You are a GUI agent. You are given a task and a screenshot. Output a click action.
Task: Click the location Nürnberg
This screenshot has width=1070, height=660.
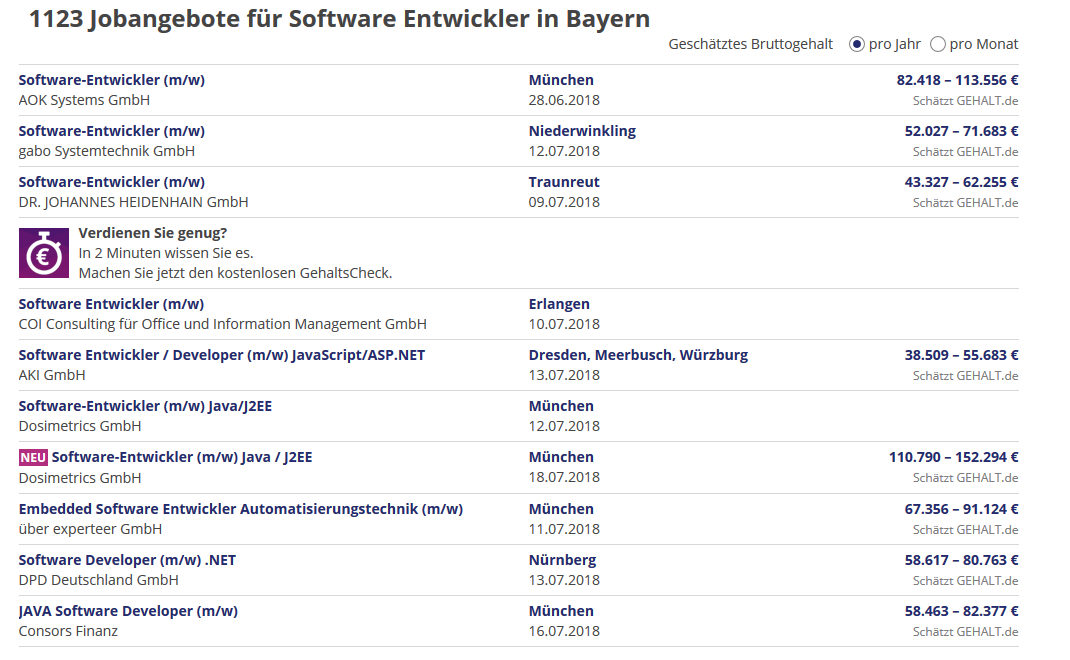pyautogui.click(x=562, y=560)
